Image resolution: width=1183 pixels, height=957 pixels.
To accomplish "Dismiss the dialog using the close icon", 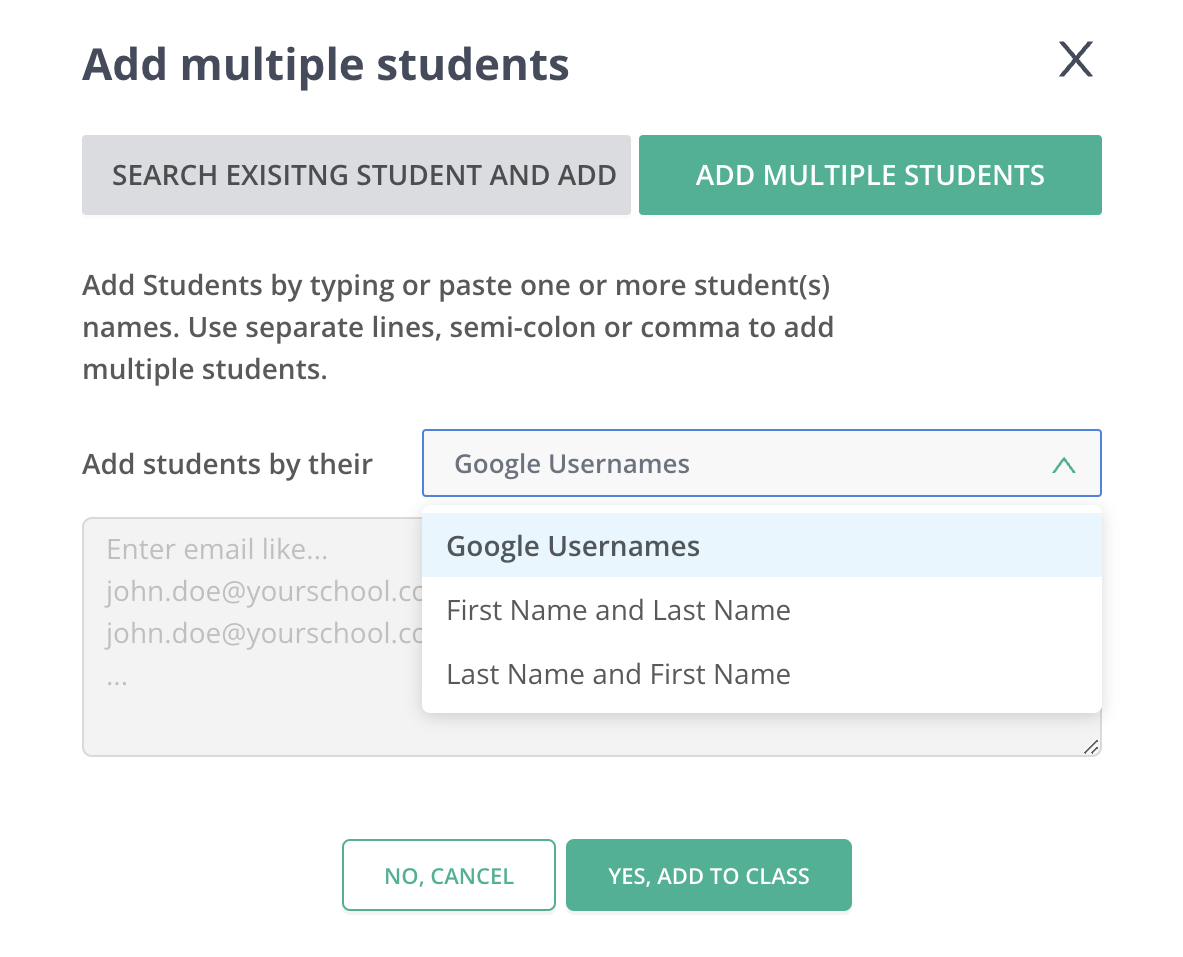I will (x=1075, y=60).
